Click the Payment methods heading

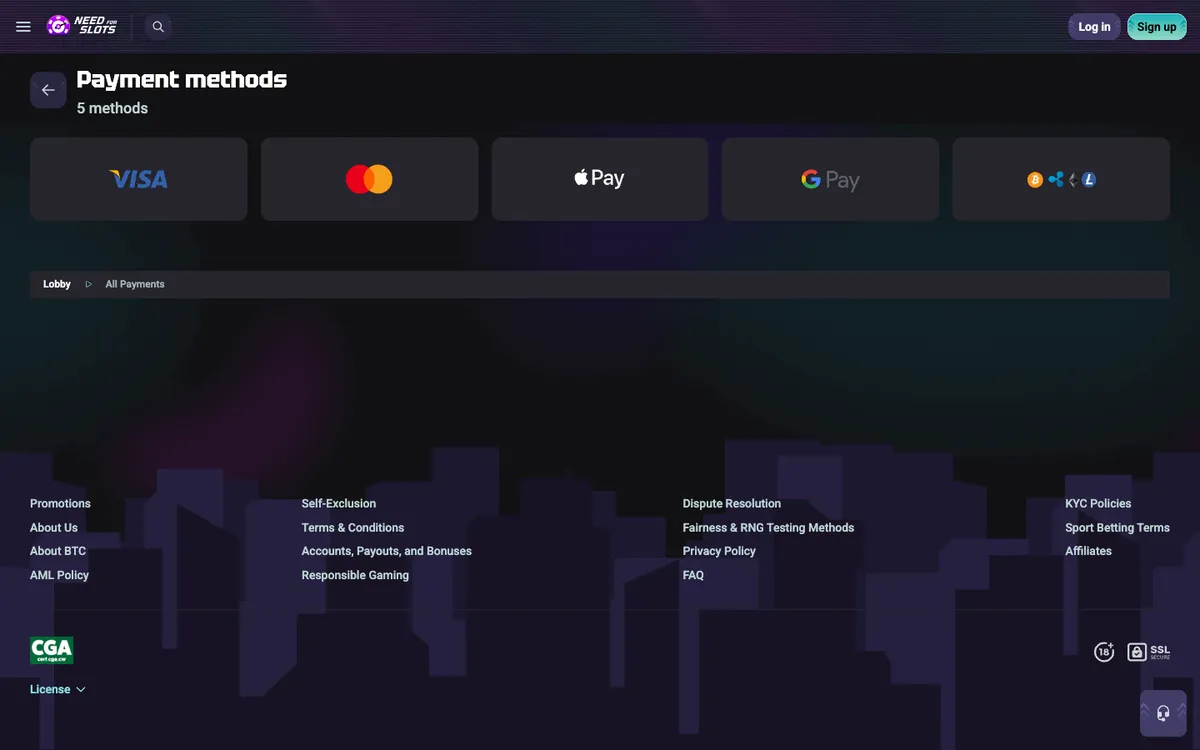182,79
